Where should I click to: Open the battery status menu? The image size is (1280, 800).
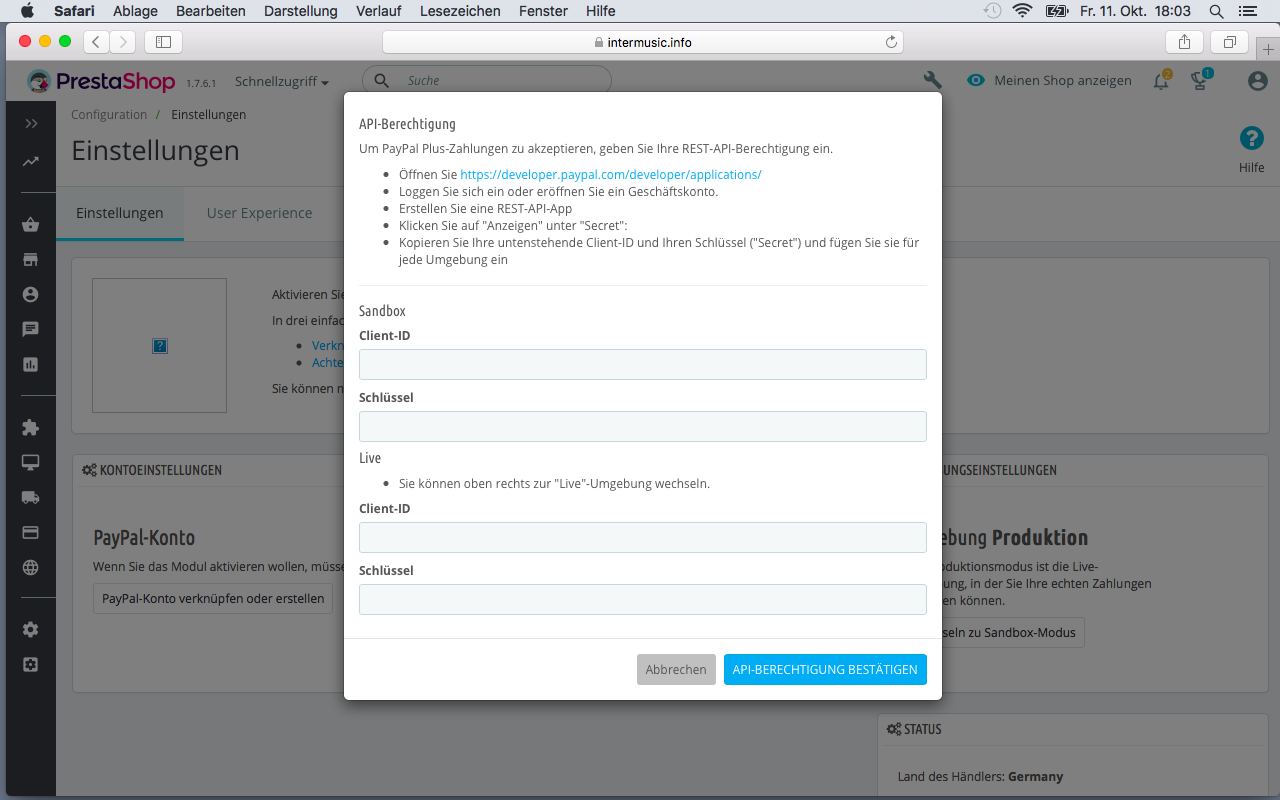[1057, 11]
